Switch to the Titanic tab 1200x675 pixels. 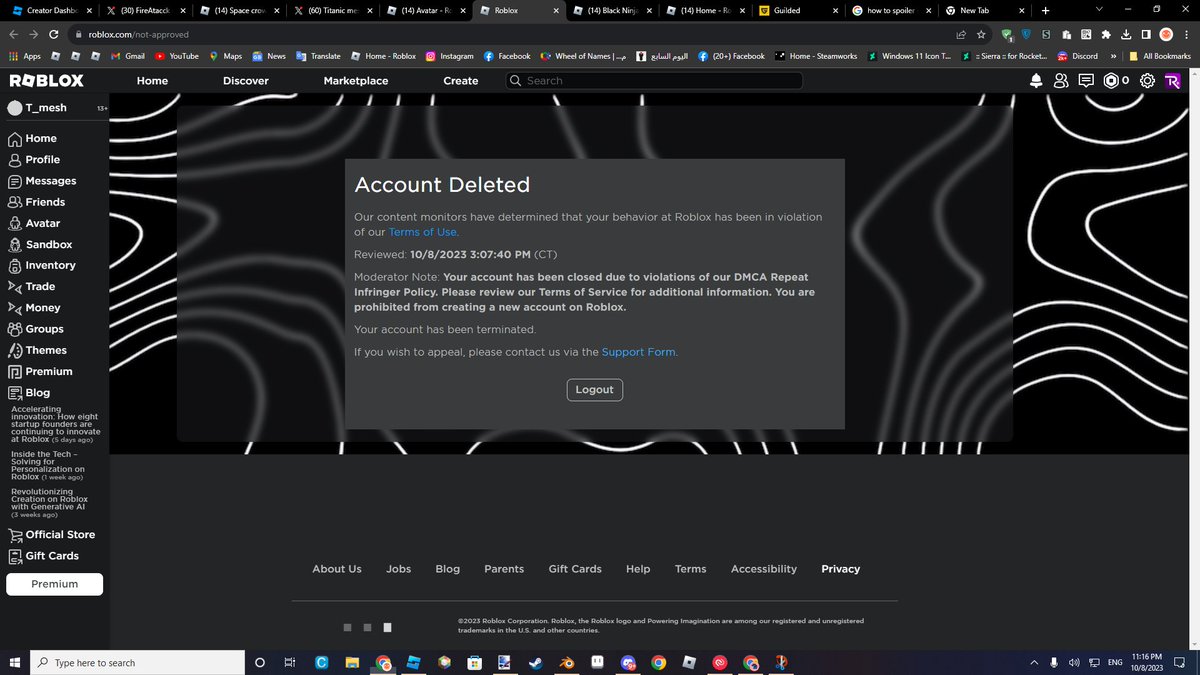pyautogui.click(x=332, y=10)
